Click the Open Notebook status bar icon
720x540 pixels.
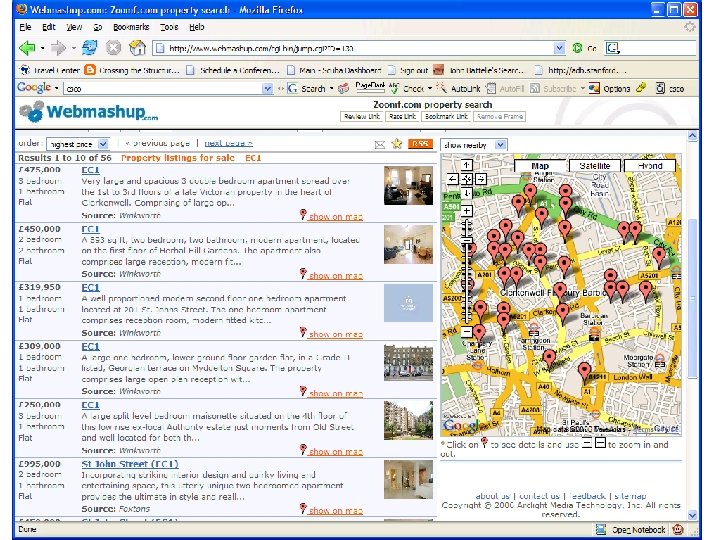[600, 529]
